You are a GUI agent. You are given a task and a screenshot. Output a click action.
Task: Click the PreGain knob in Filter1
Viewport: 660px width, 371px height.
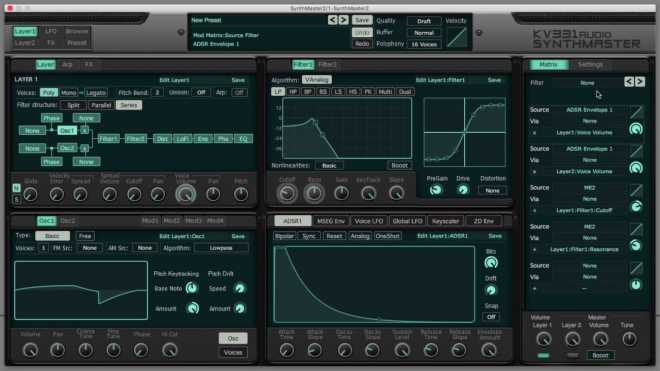pyautogui.click(x=436, y=190)
